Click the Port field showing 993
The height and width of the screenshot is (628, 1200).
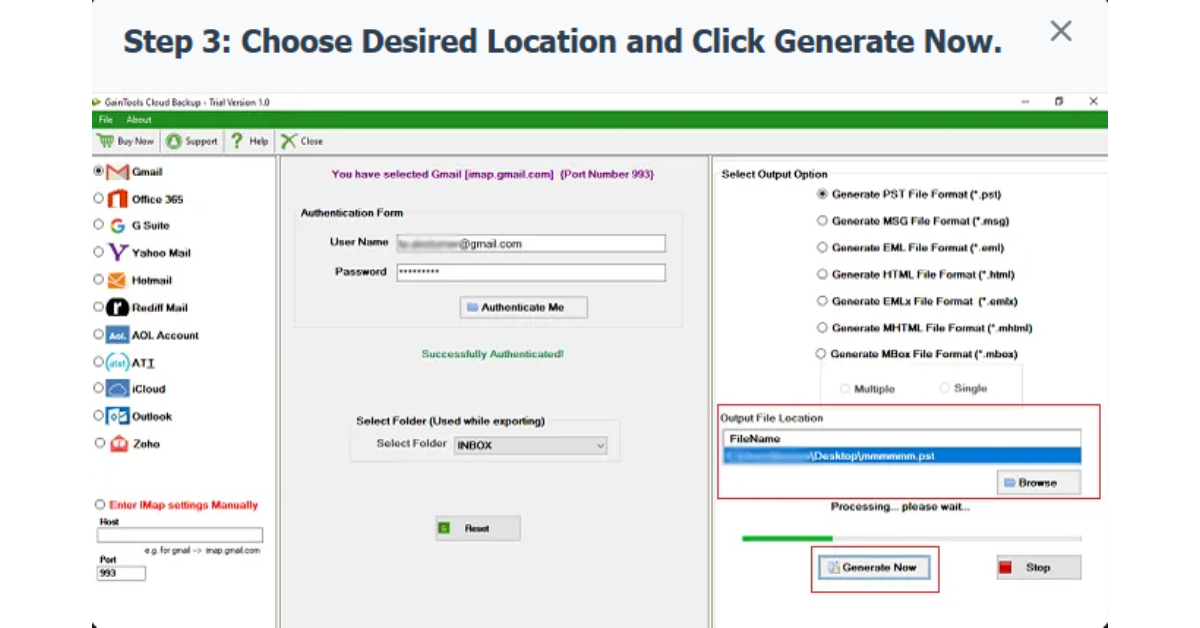point(121,574)
